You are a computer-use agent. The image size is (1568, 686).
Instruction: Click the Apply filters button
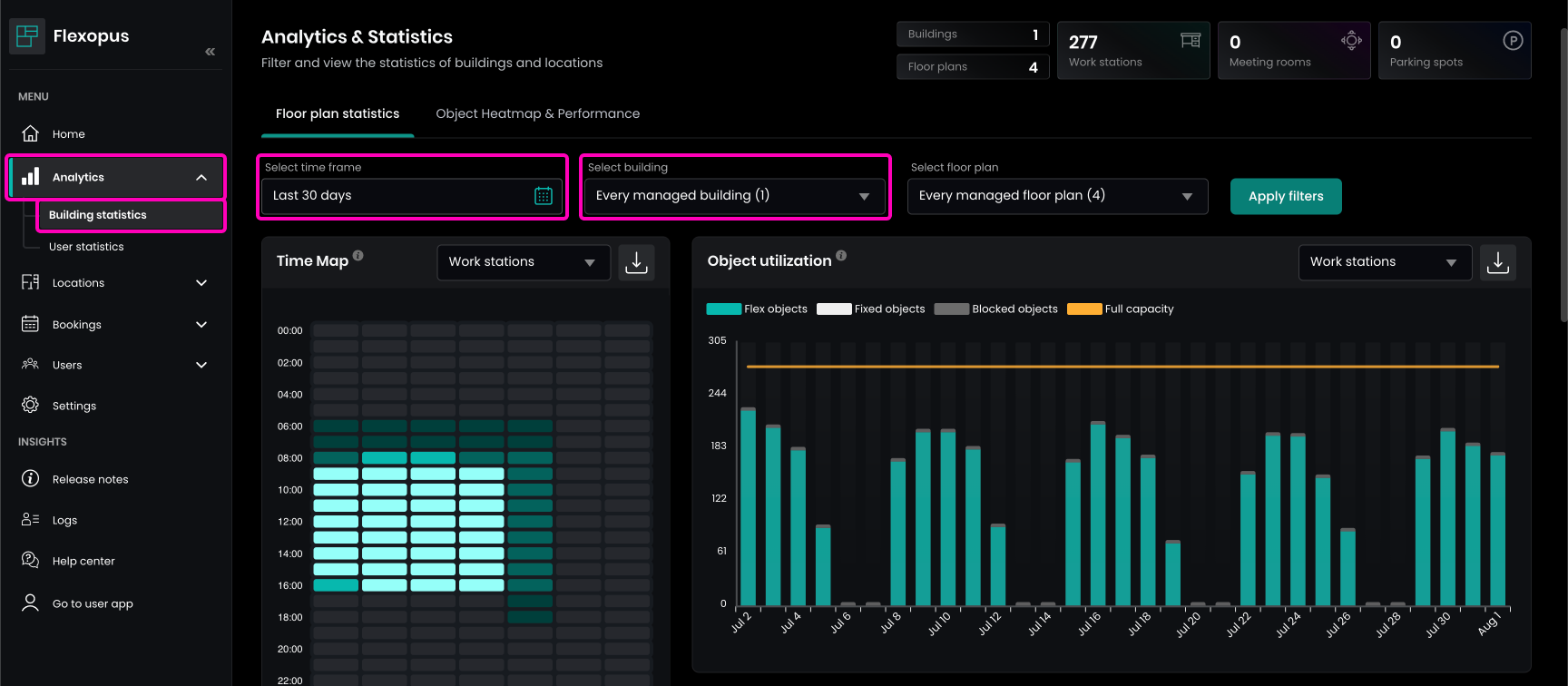[x=1285, y=196]
